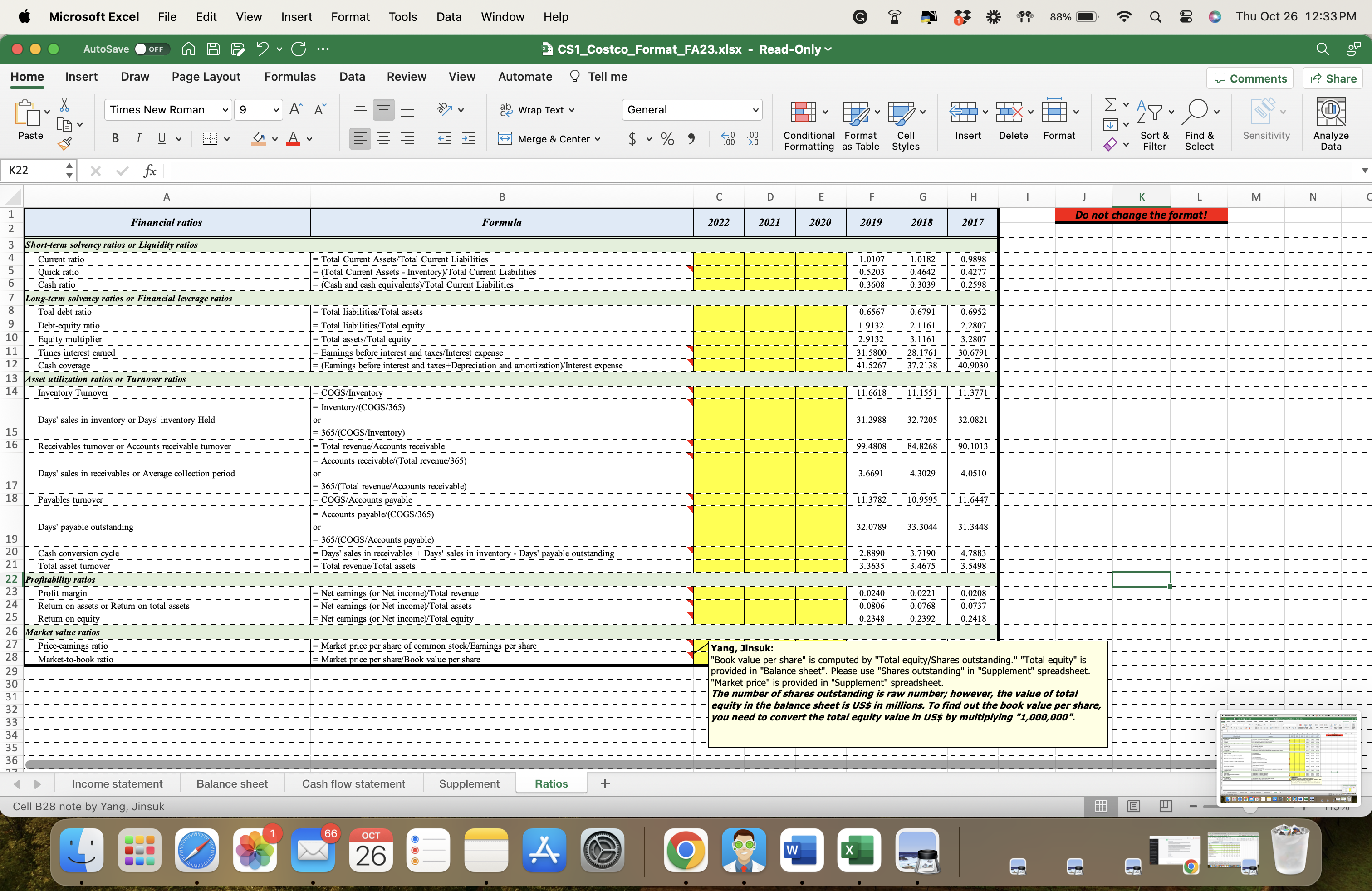This screenshot has height=891, width=1372.
Task: Add a new sheet with plus button
Action: [605, 783]
